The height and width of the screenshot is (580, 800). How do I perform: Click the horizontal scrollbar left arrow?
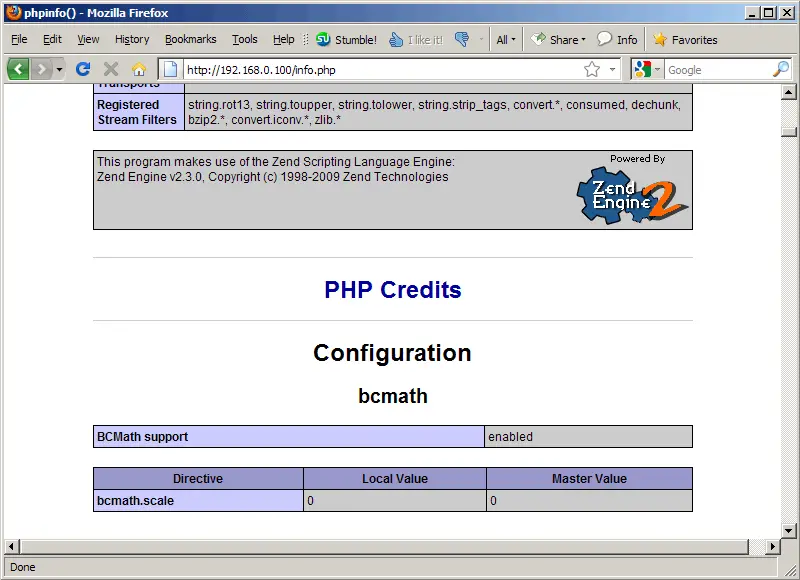pyautogui.click(x=11, y=546)
